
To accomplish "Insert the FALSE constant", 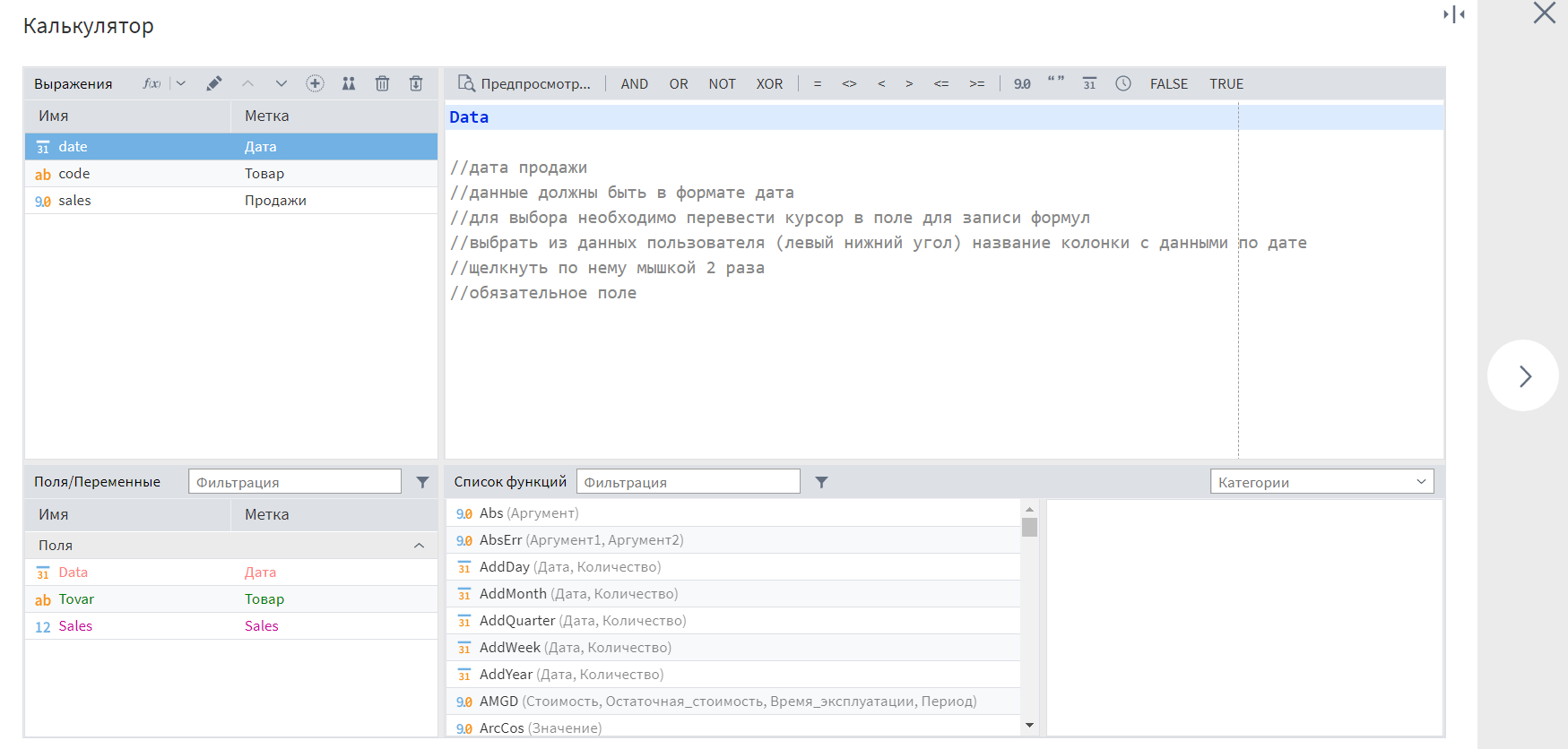I will (1169, 83).
